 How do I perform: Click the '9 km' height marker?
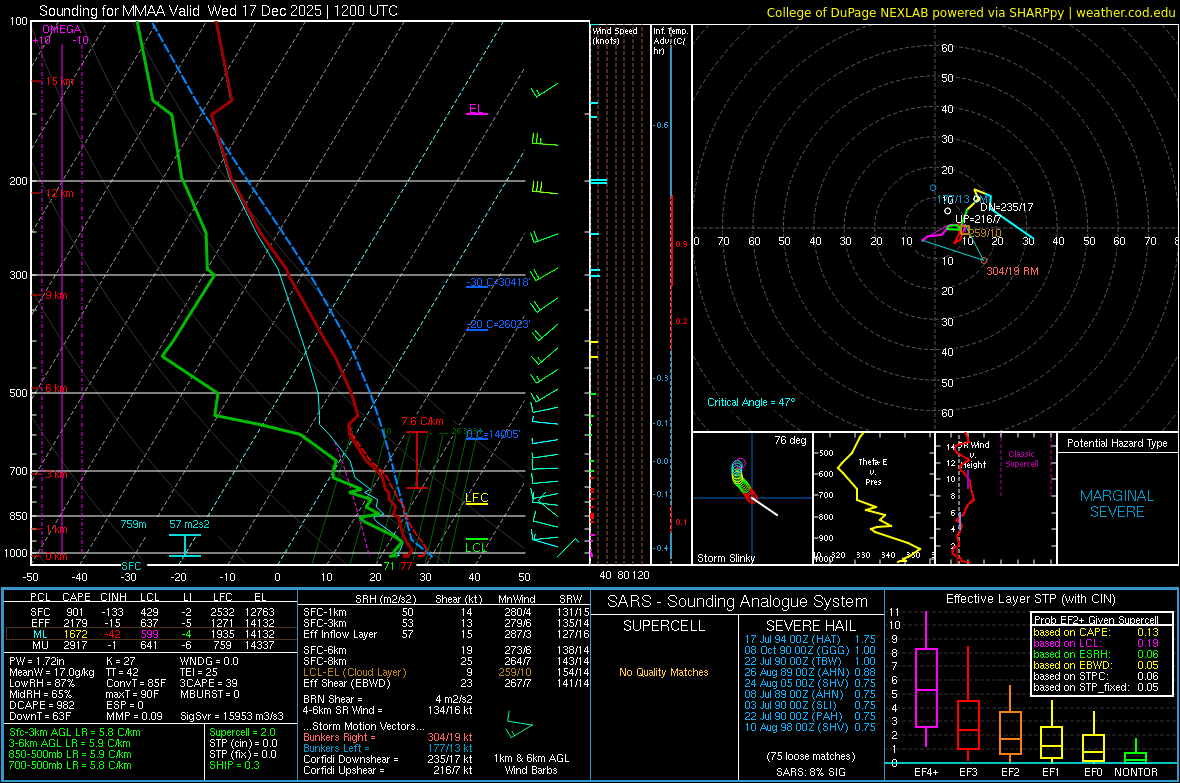(56, 295)
